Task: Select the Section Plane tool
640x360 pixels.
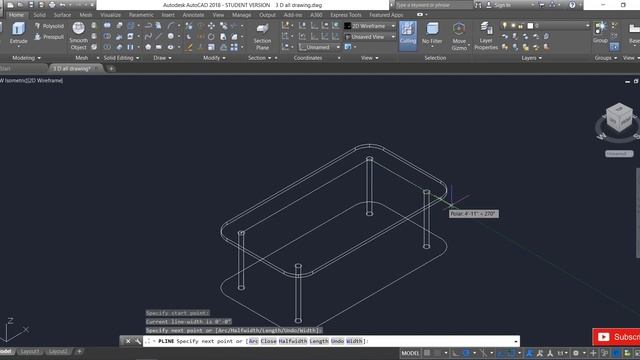Action: (262, 36)
